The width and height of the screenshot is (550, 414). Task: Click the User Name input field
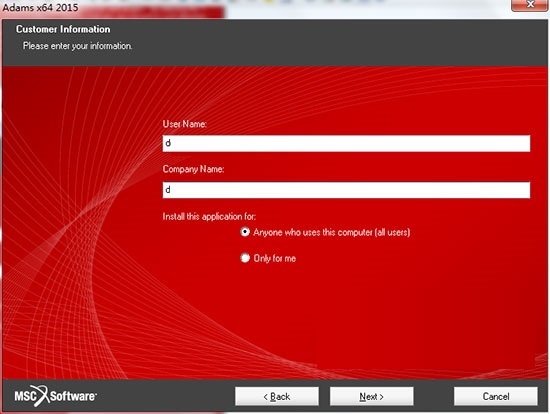pos(346,143)
